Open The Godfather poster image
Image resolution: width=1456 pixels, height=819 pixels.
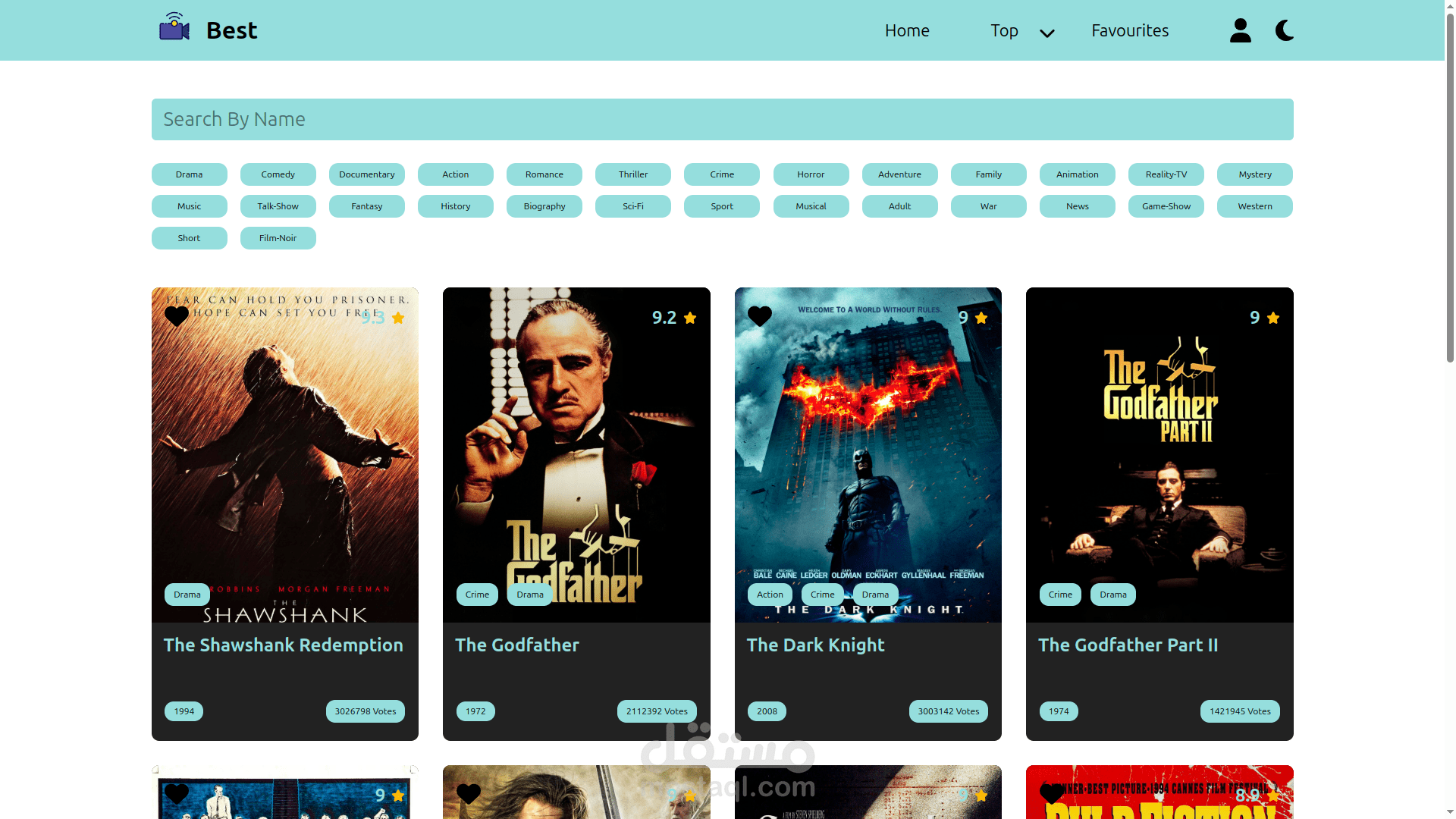pos(576,455)
